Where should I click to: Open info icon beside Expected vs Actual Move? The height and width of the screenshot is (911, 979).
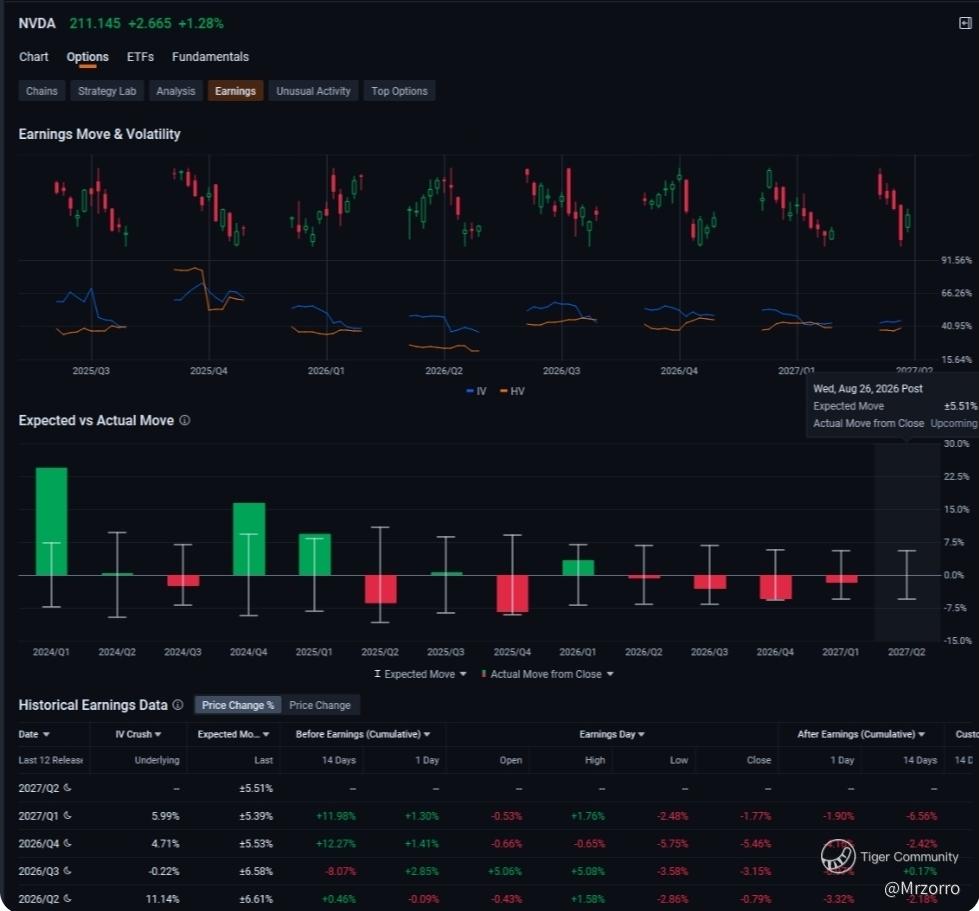coord(185,420)
